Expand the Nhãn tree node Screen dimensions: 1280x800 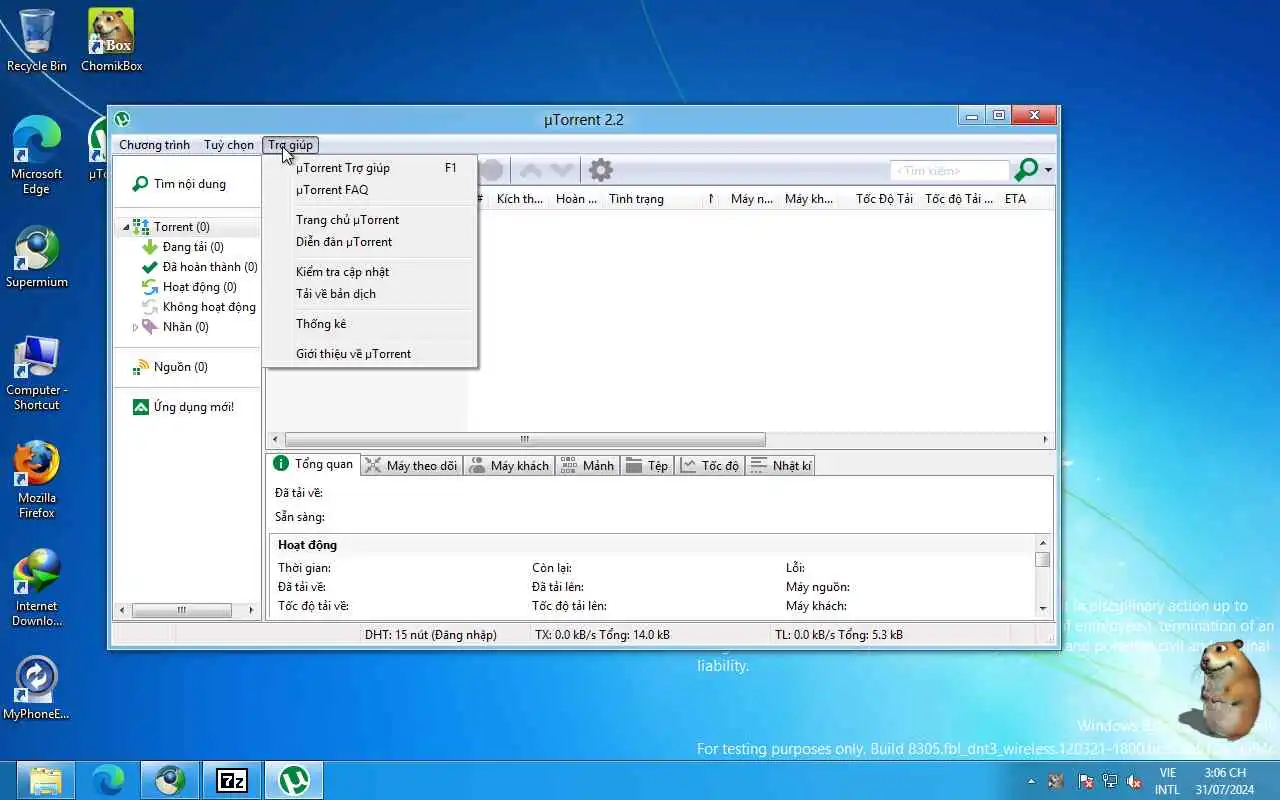pos(135,327)
